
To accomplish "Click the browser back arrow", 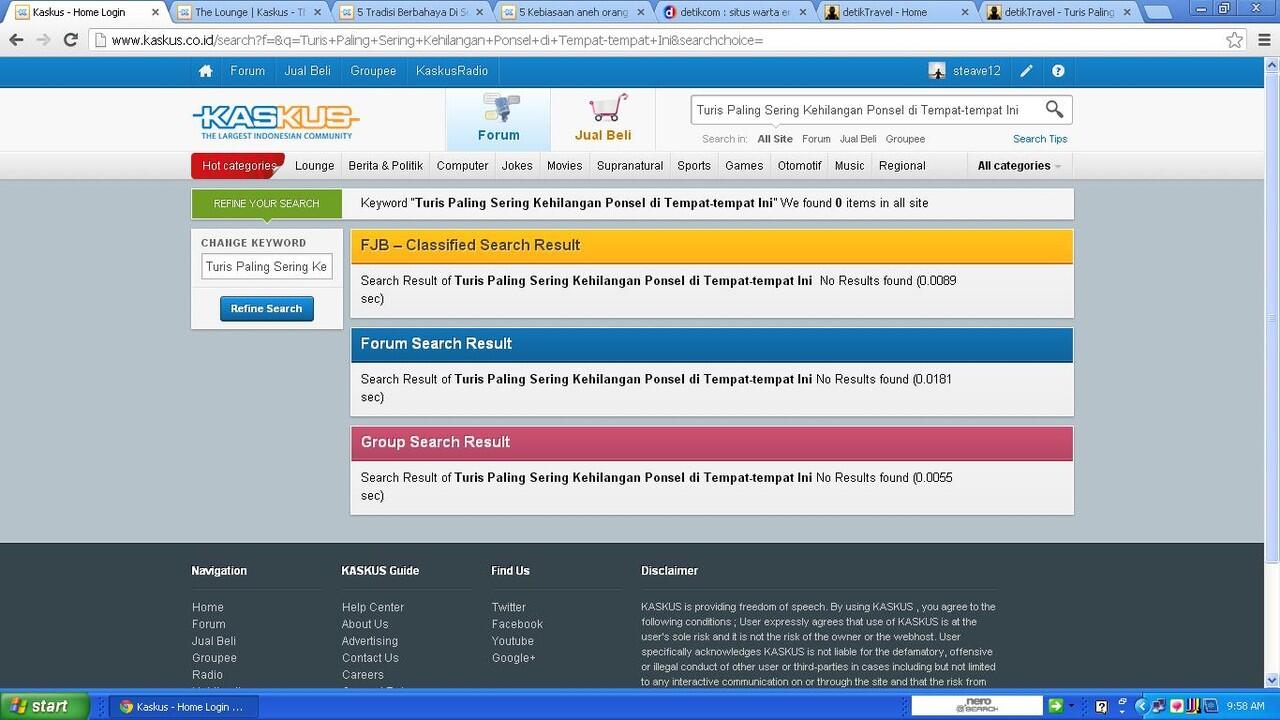I will pos(16,40).
